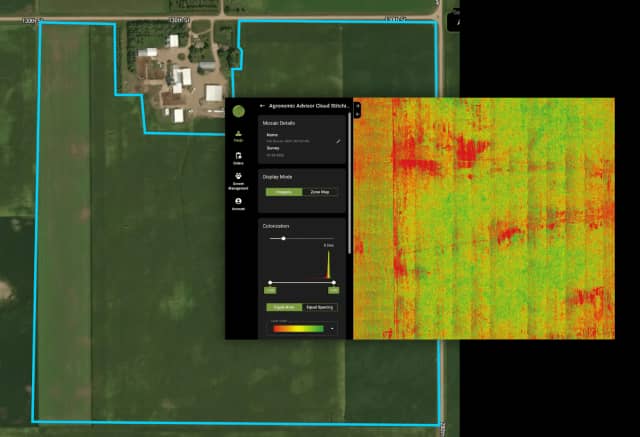Image resolution: width=640 pixels, height=437 pixels.
Task: Zoom in on the map
Action: pos(357,106)
